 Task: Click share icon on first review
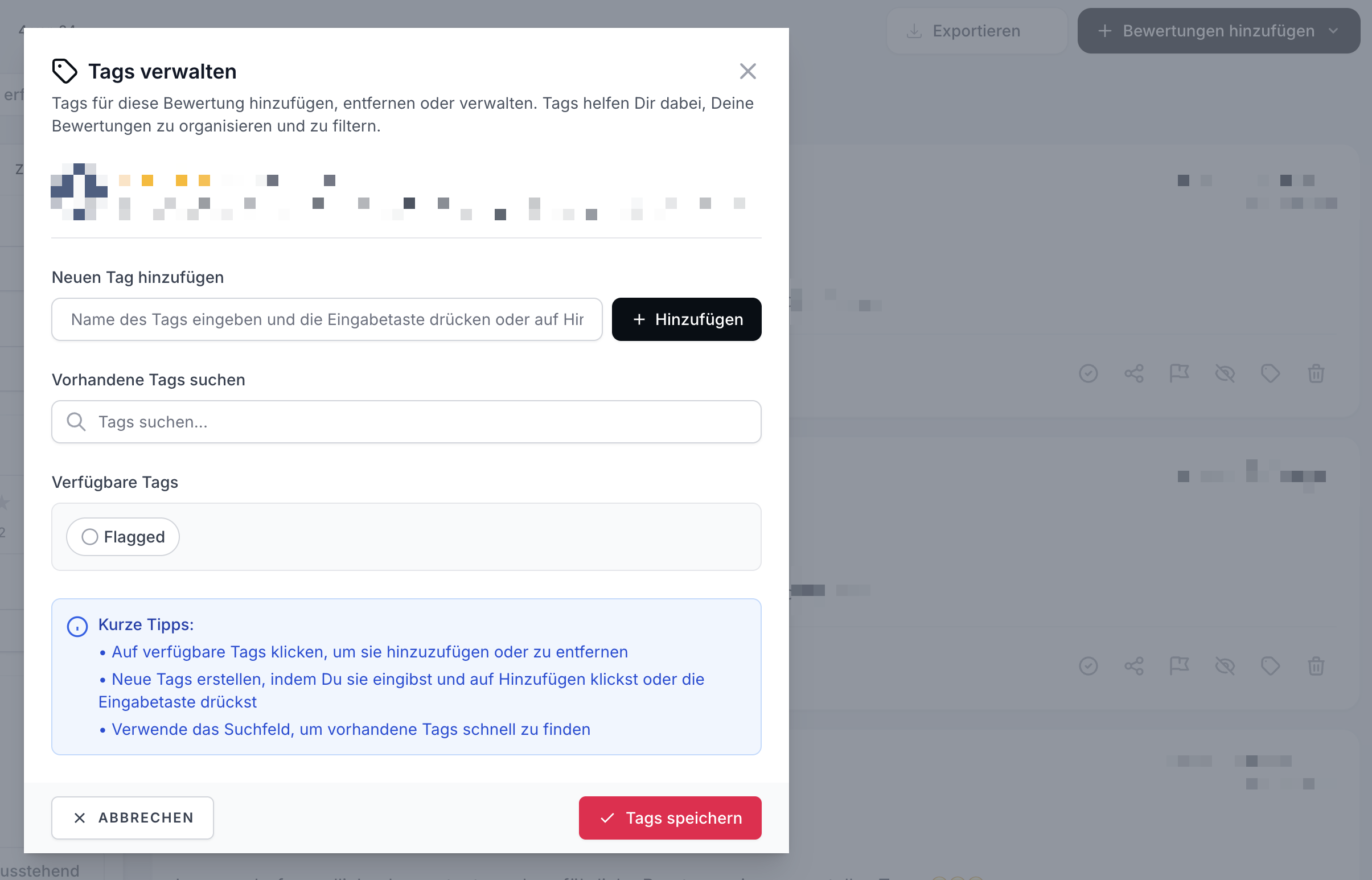[x=1133, y=374]
